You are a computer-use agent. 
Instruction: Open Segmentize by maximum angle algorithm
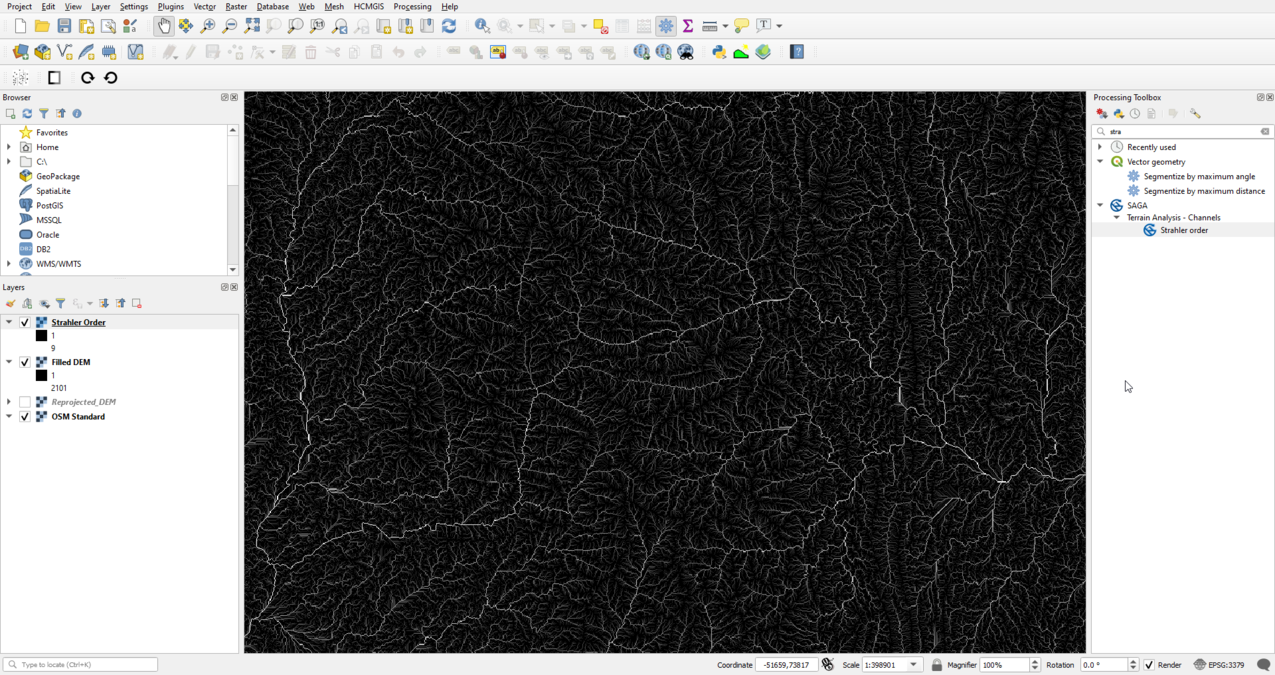(1198, 176)
